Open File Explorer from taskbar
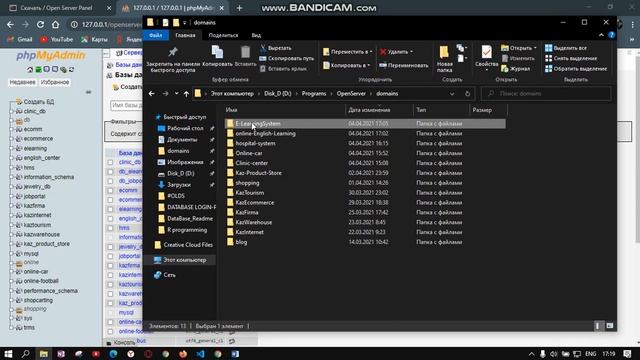 pyautogui.click(x=43, y=353)
